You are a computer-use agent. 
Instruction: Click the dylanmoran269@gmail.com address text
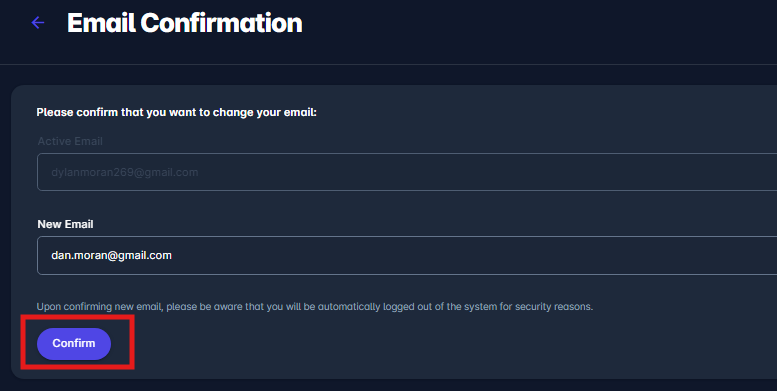click(124, 172)
